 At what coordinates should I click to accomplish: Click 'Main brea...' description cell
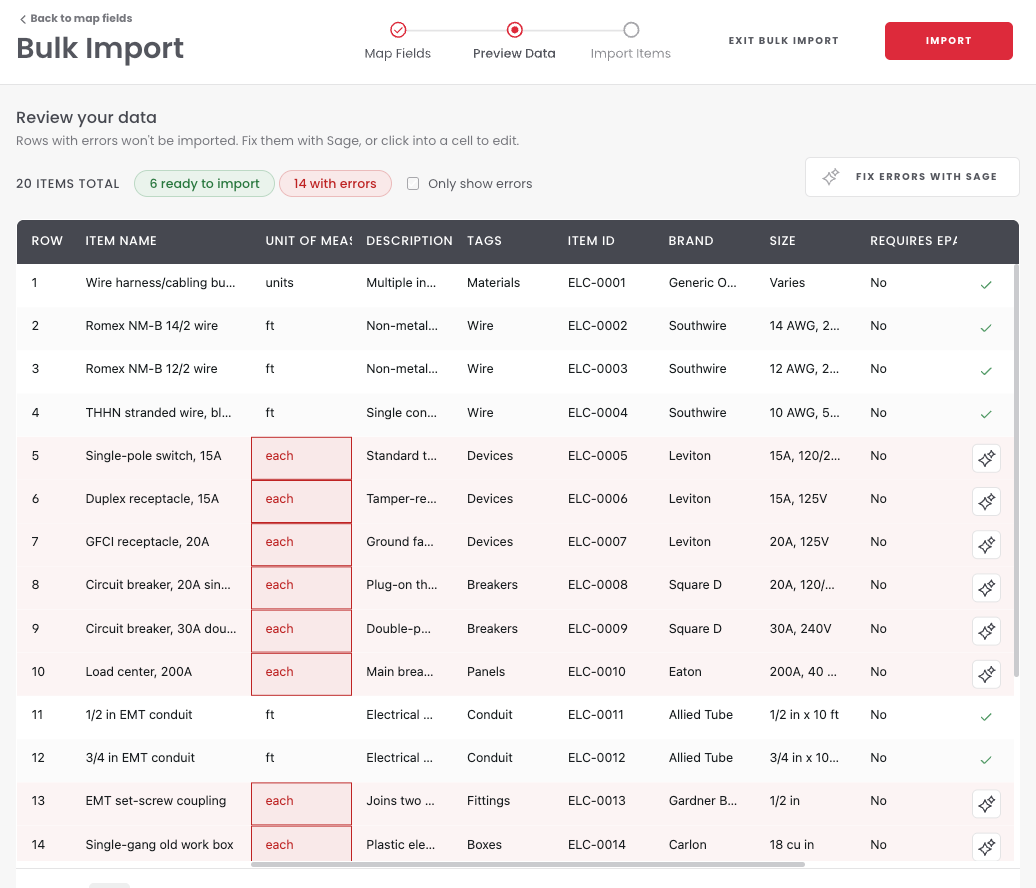tap(400, 672)
